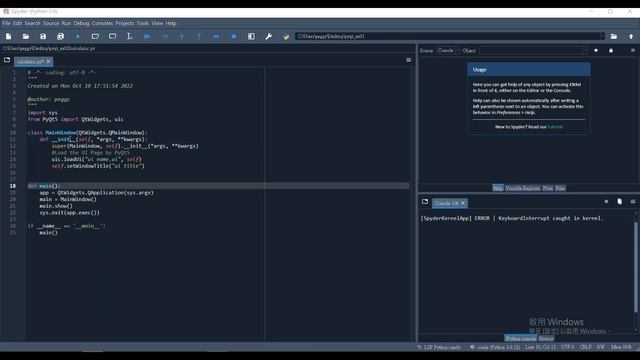Switch to the Files tab
This screenshot has width=640, height=360.
tap(560, 188)
